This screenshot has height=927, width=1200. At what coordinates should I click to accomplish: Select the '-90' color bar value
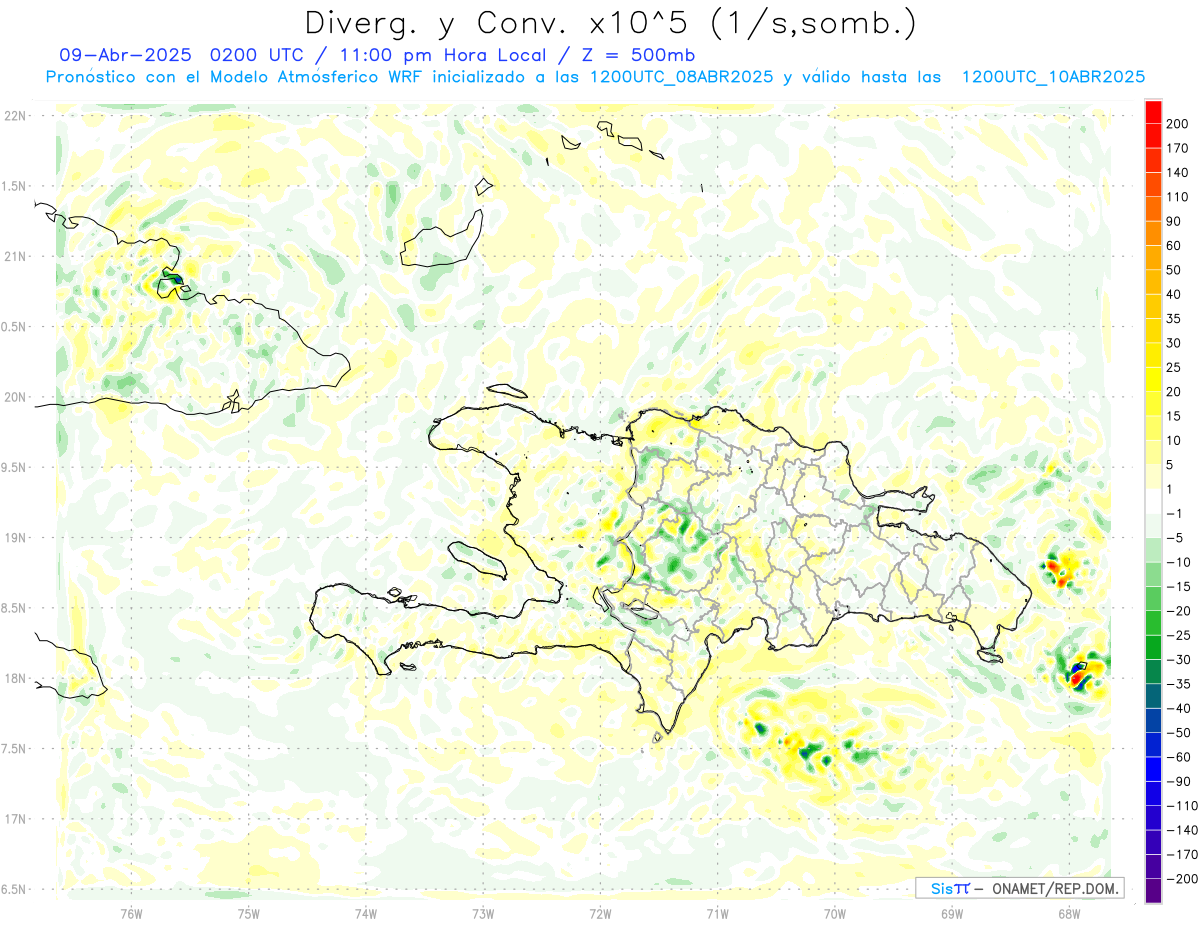[1180, 782]
